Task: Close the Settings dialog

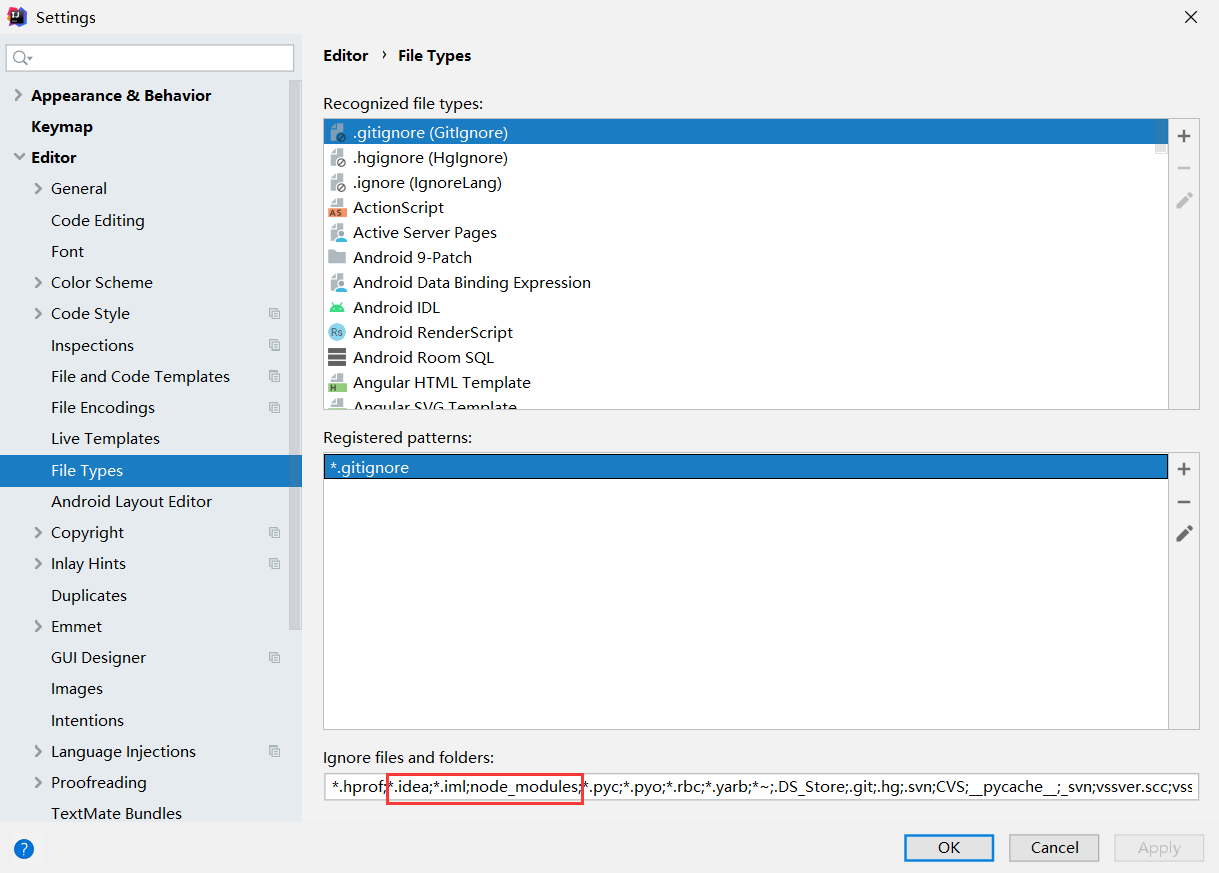Action: [1190, 17]
